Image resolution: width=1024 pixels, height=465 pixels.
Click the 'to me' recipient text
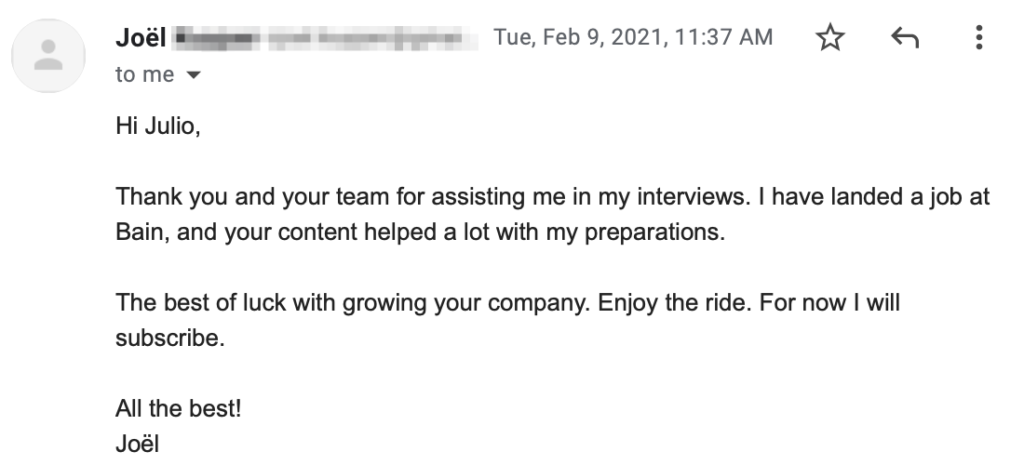click(145, 74)
